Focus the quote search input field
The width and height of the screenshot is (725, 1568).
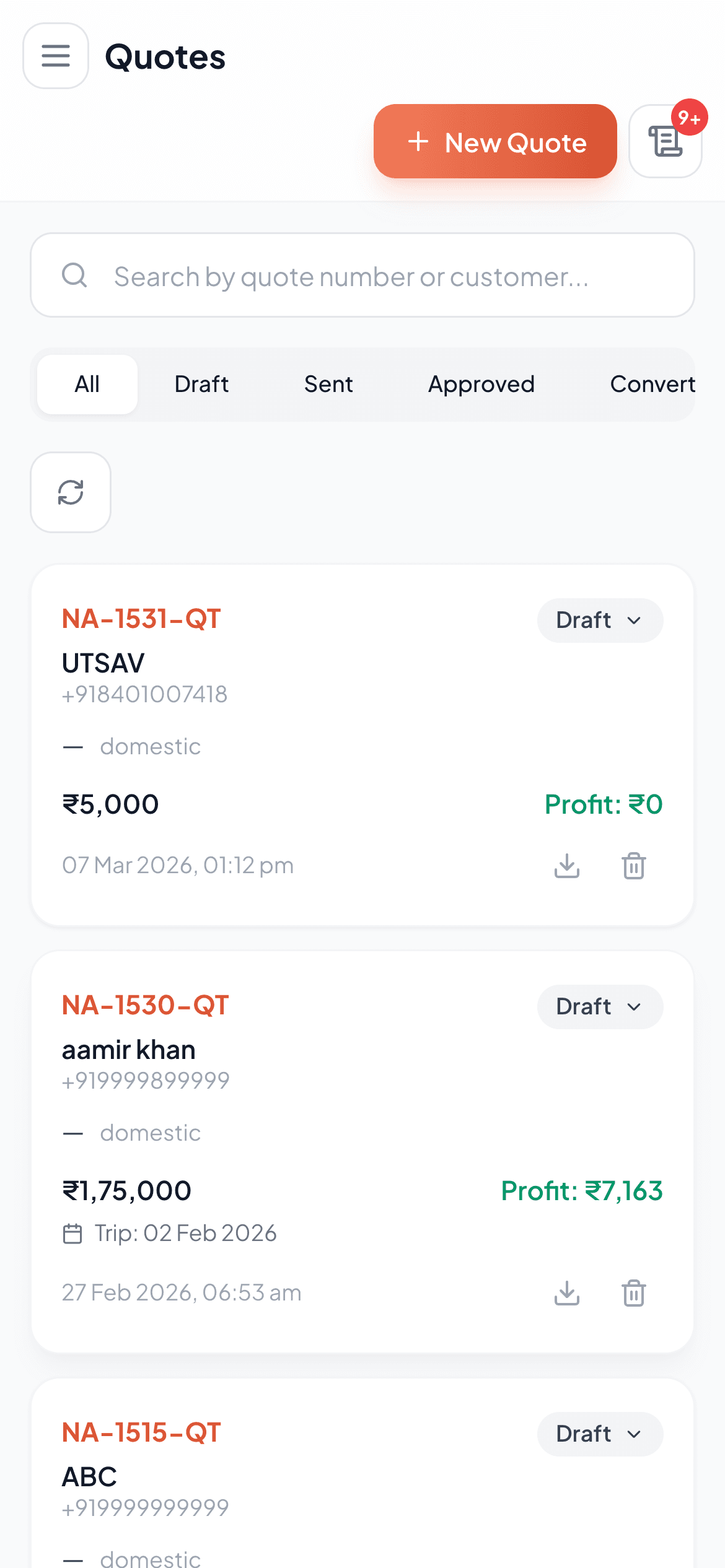[x=372, y=276]
